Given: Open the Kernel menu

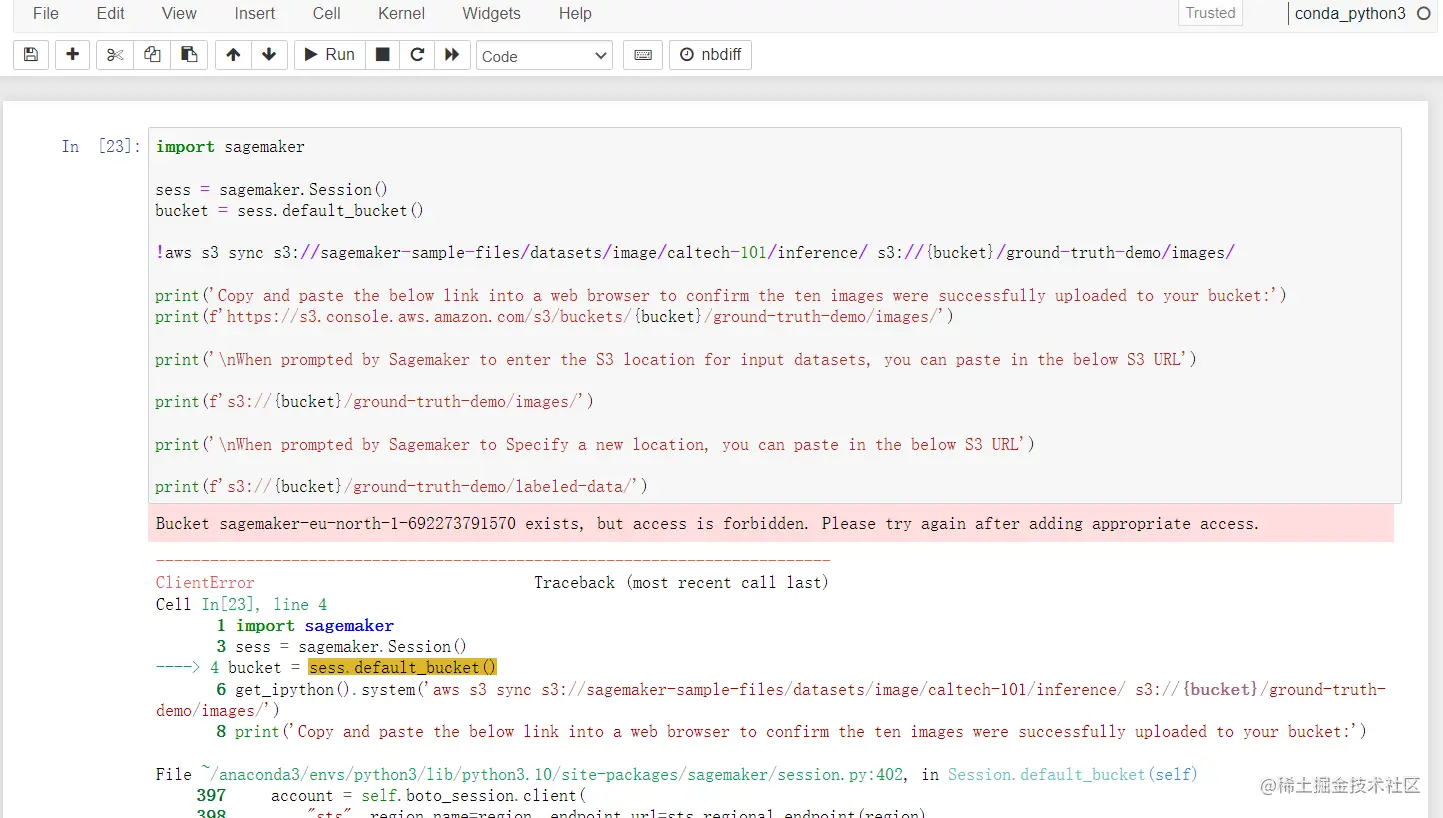Looking at the screenshot, I should 401,13.
